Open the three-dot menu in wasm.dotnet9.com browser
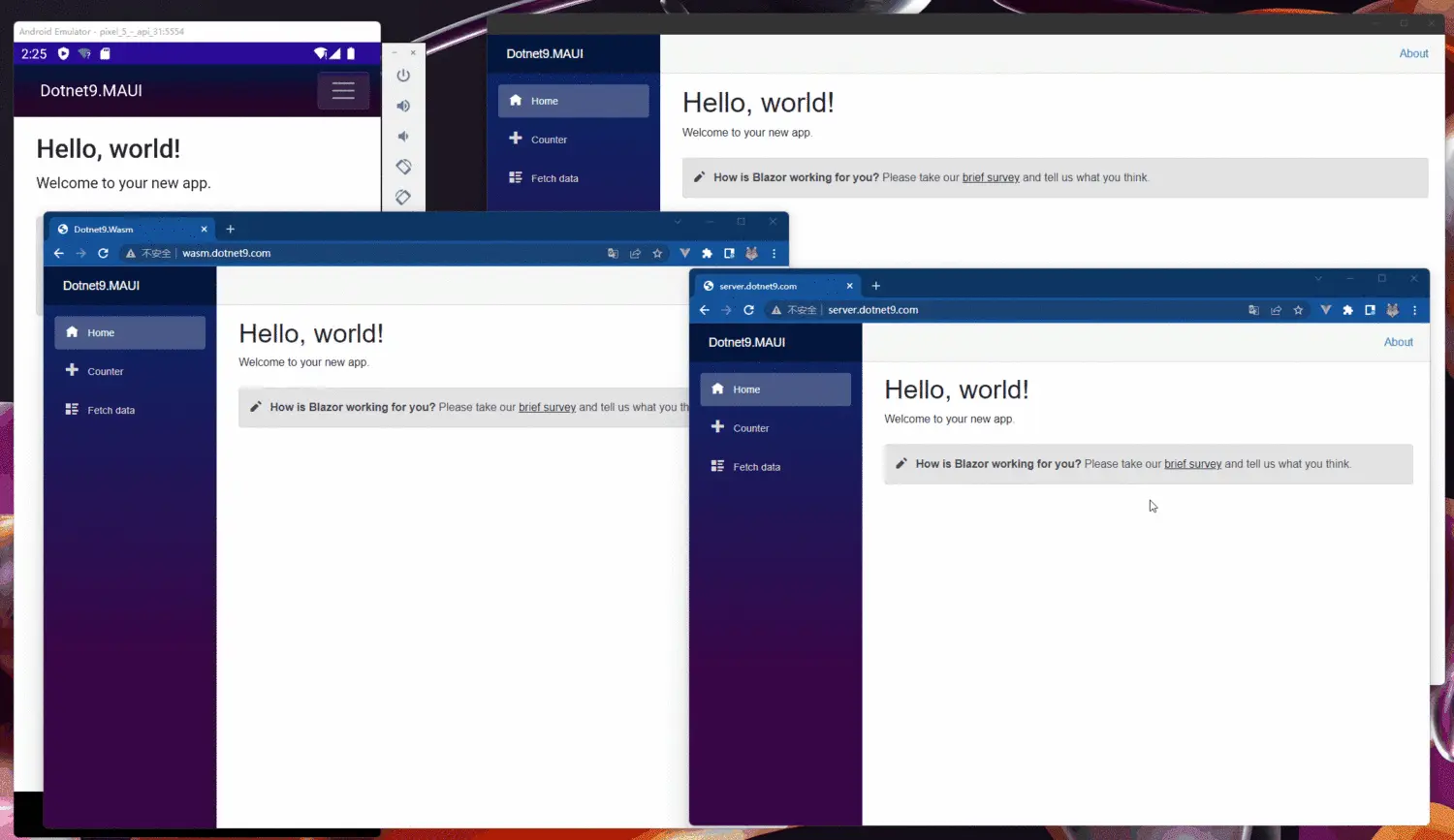 pyautogui.click(x=774, y=254)
